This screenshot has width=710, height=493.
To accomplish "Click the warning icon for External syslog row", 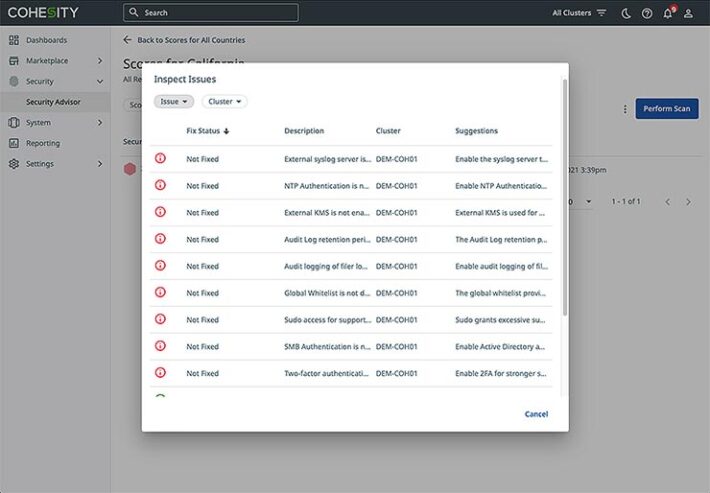I will coord(160,159).
